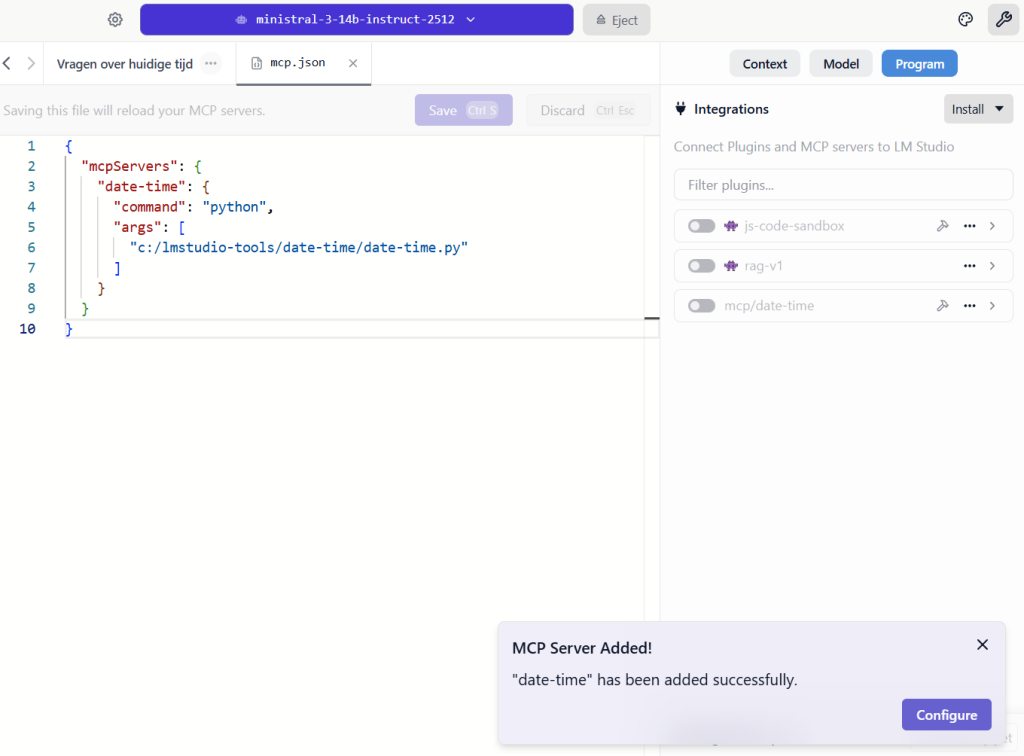Open tools icon for mcp/date-time
Image resolution: width=1024 pixels, height=756 pixels.
[x=942, y=306]
